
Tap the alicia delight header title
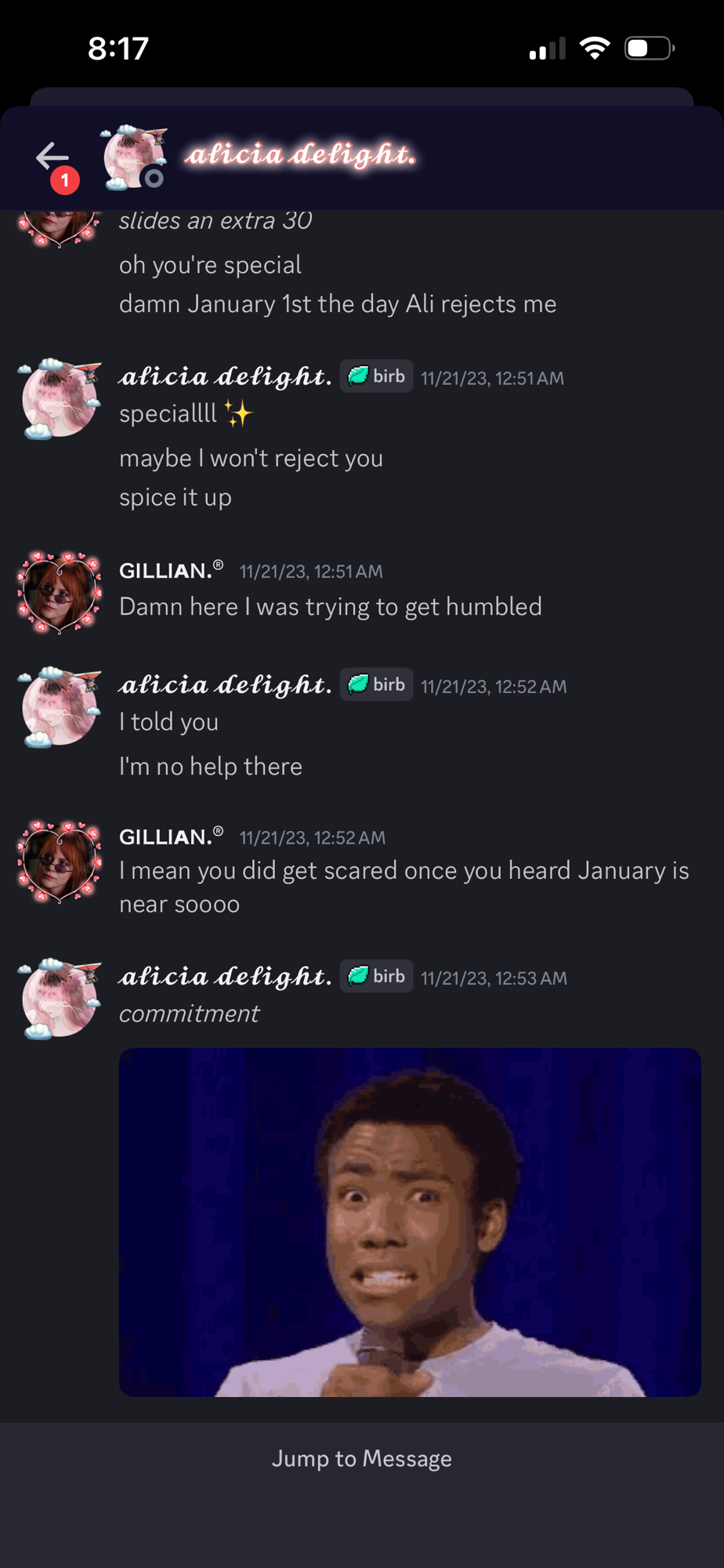[300, 155]
